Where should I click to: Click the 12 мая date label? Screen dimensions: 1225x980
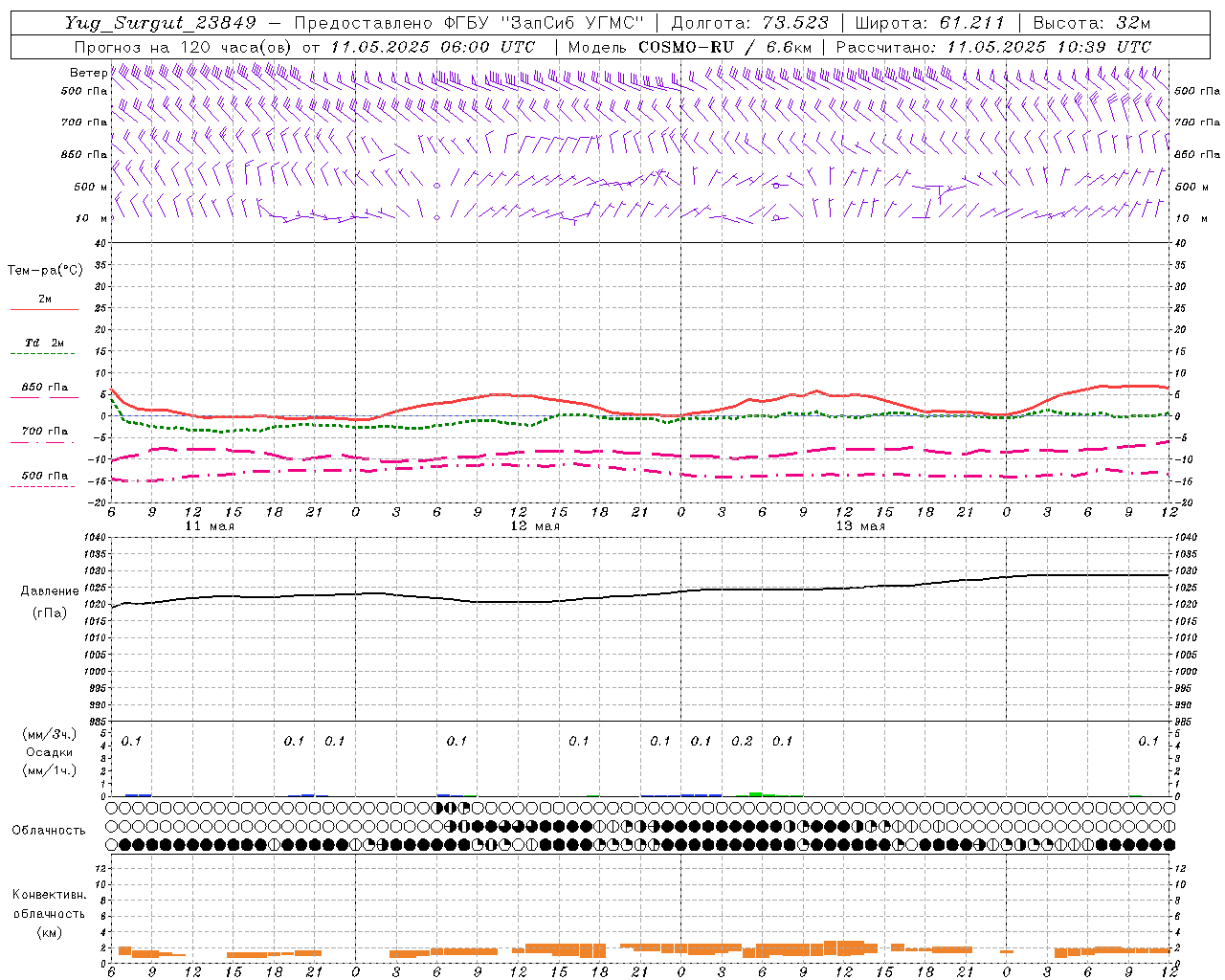click(x=535, y=526)
